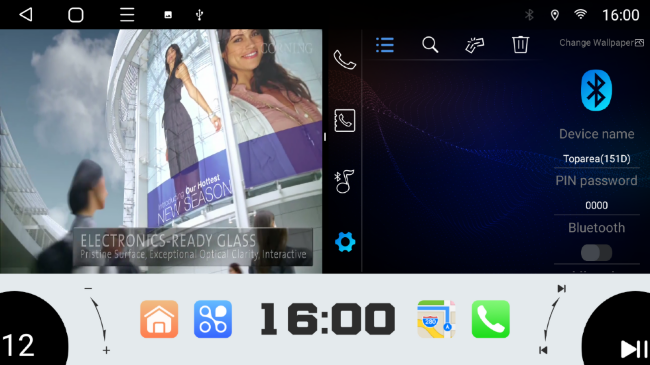
Task: Tap the Bluetooth label text
Action: tap(597, 228)
